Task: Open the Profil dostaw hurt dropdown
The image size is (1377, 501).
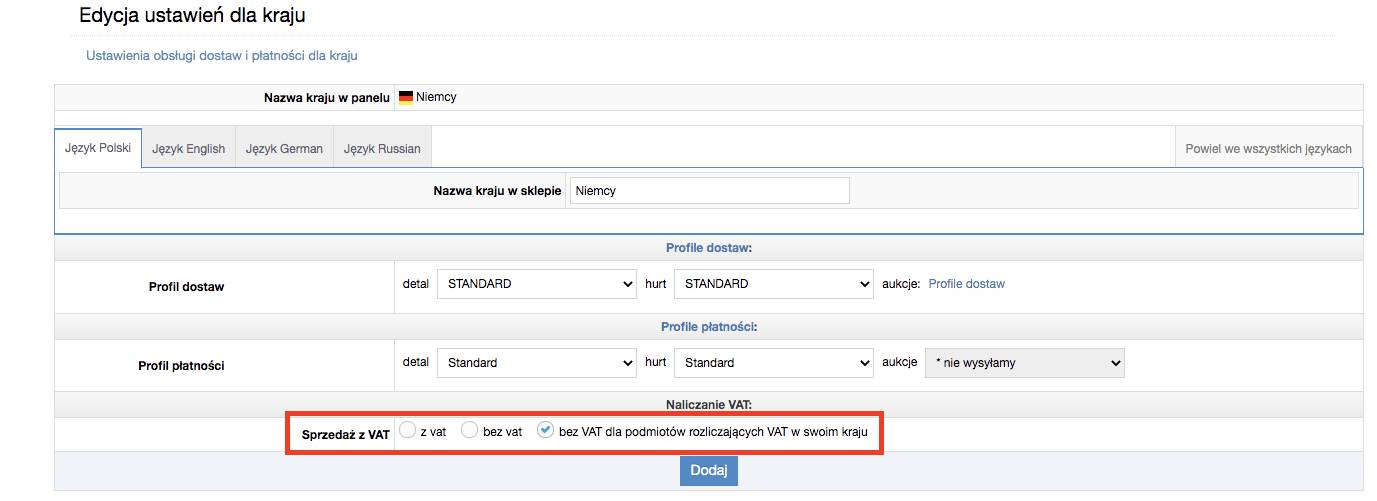Action: tap(773, 284)
